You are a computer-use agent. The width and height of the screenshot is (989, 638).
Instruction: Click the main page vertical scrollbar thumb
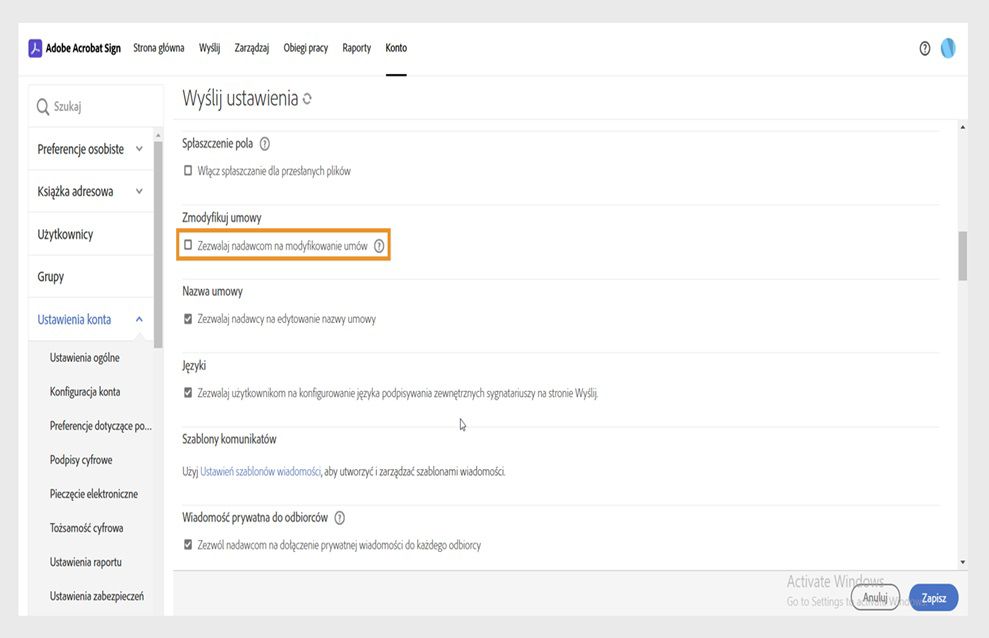coord(962,255)
